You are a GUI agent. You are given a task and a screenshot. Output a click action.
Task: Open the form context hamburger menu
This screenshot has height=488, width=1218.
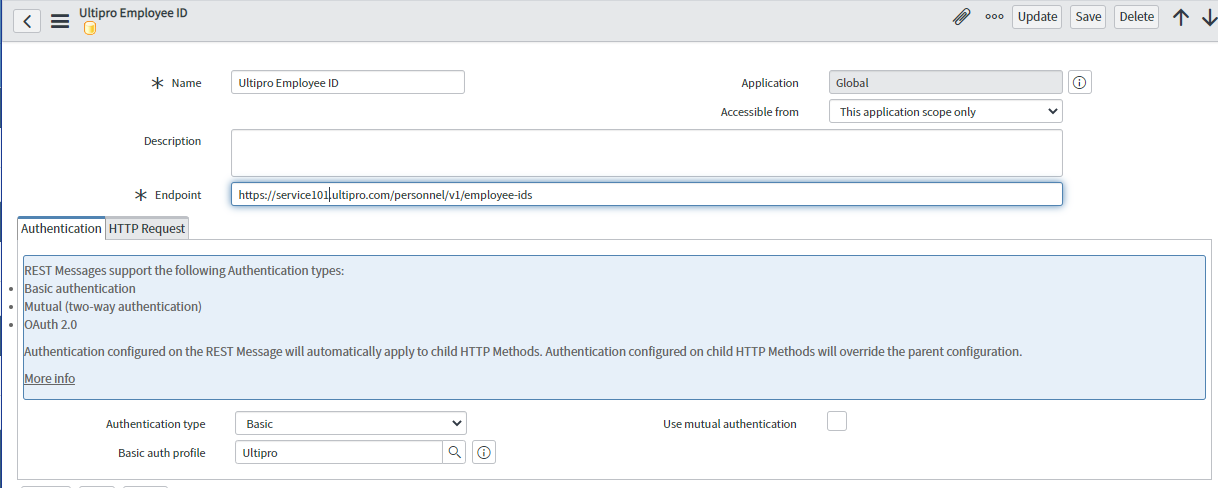click(59, 21)
